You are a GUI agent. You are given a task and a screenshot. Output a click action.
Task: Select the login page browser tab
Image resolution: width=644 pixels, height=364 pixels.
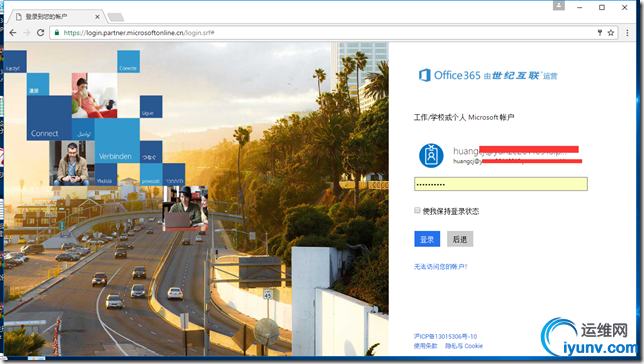[56, 16]
